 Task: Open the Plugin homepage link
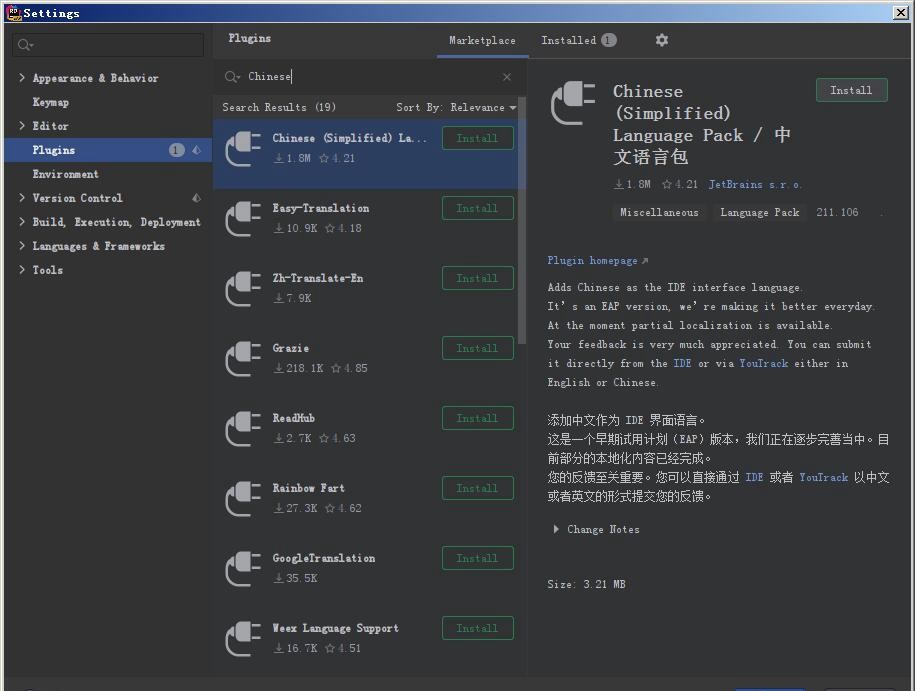598,260
